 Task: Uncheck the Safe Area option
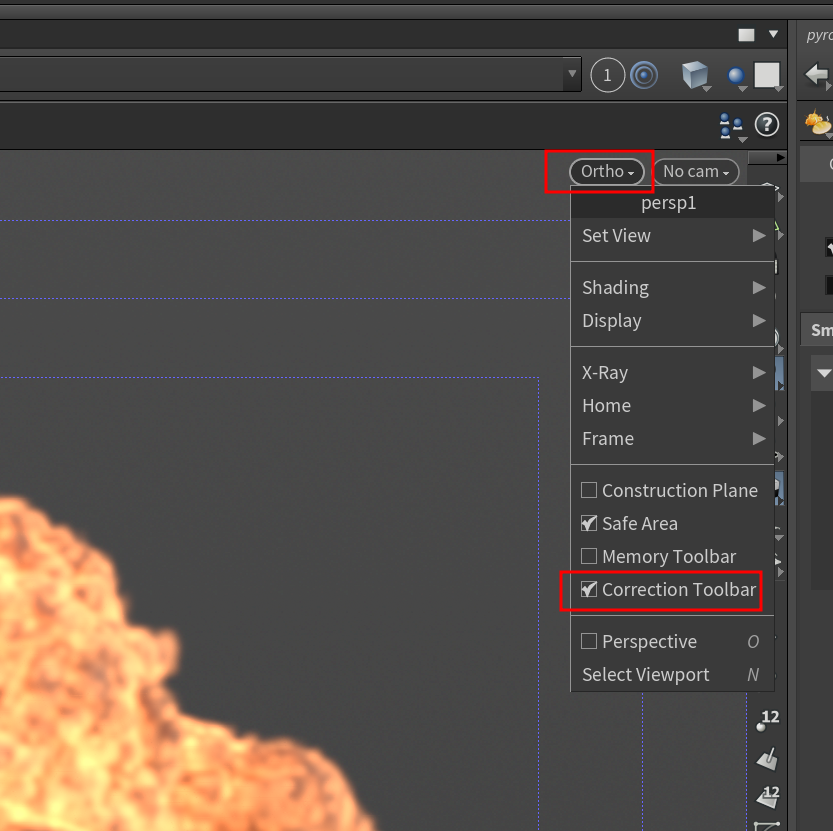pyautogui.click(x=589, y=523)
